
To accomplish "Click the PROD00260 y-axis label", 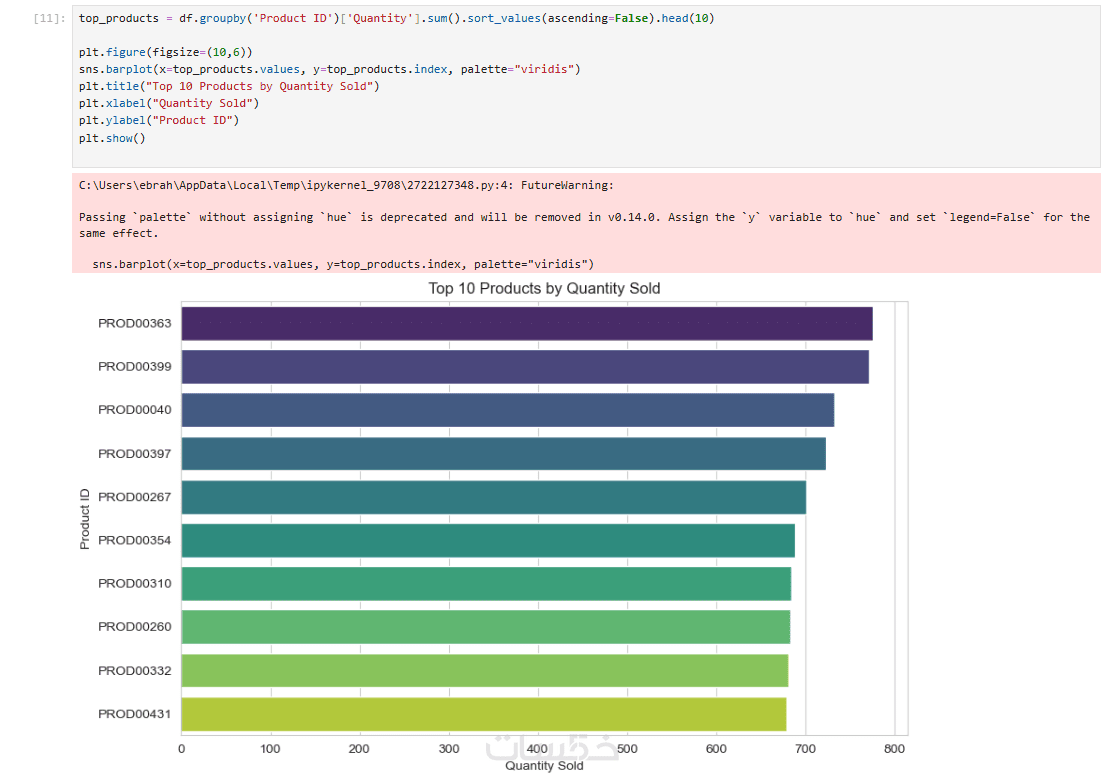I will [x=134, y=627].
